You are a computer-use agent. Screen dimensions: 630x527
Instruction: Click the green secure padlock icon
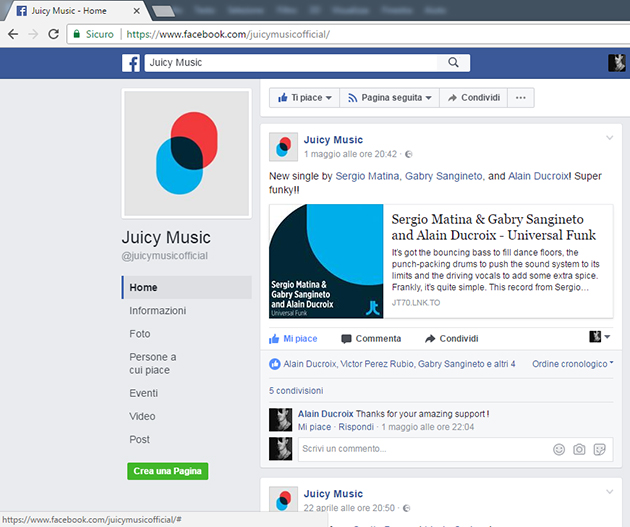point(76,34)
